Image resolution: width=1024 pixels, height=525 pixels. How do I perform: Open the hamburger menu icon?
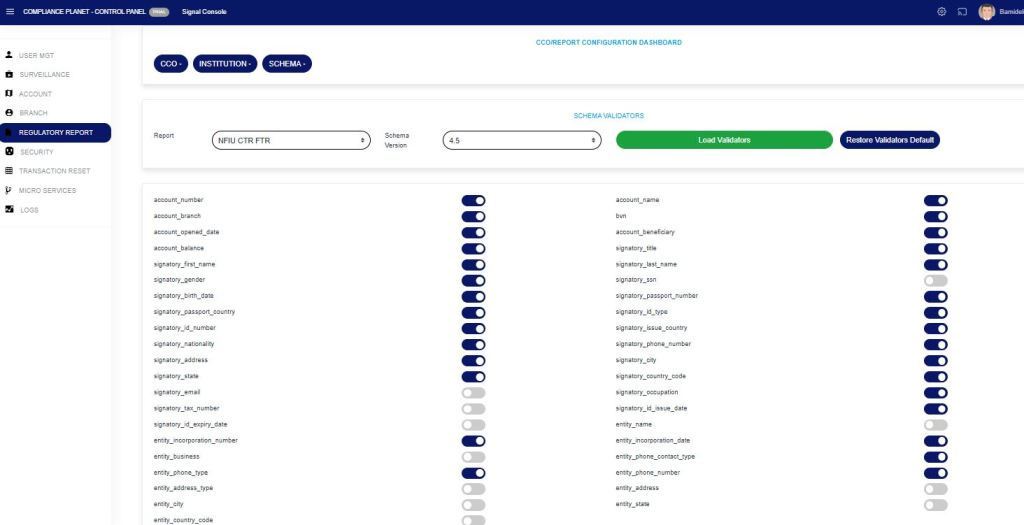[10, 12]
